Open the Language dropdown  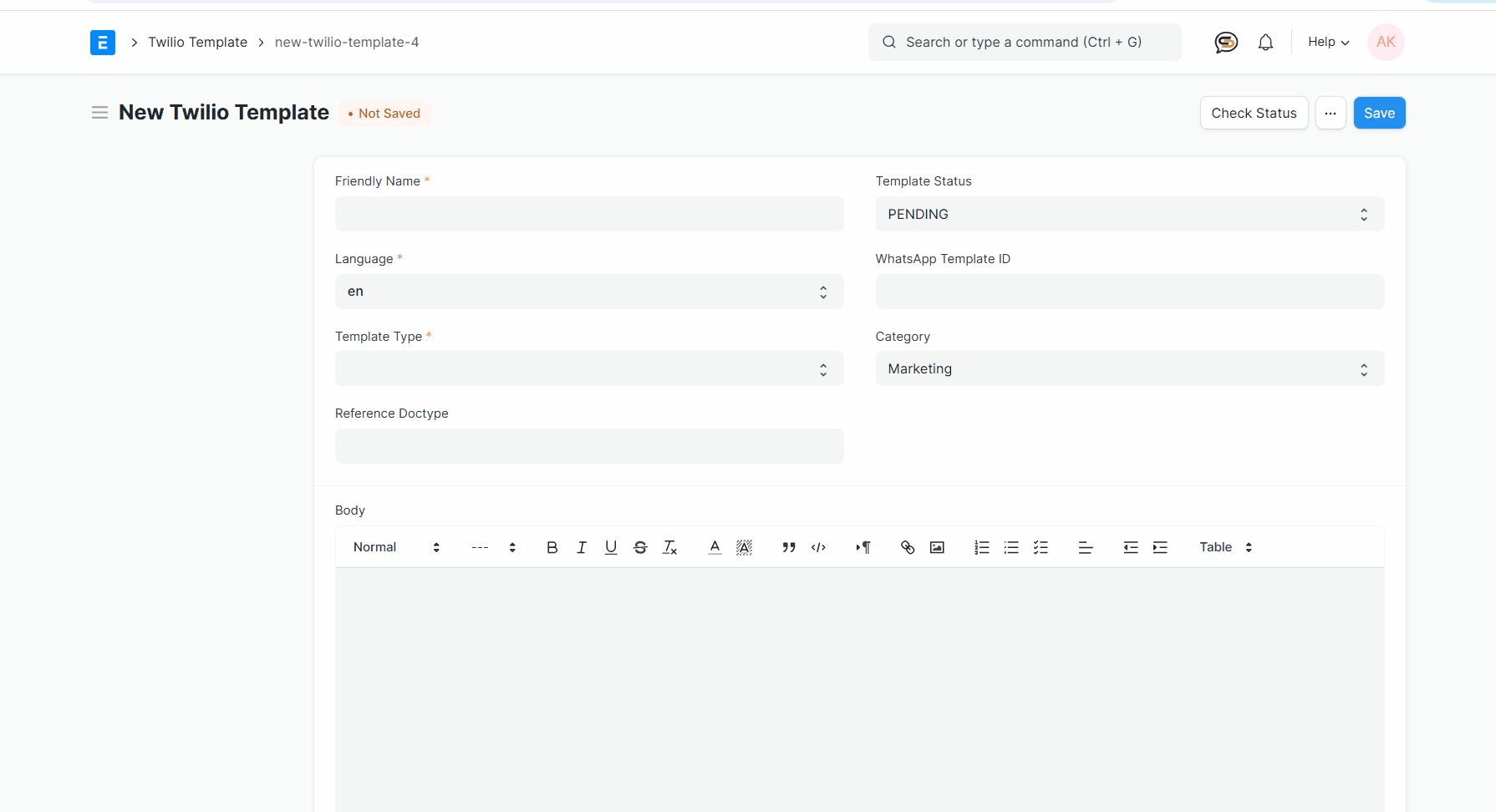click(x=589, y=291)
